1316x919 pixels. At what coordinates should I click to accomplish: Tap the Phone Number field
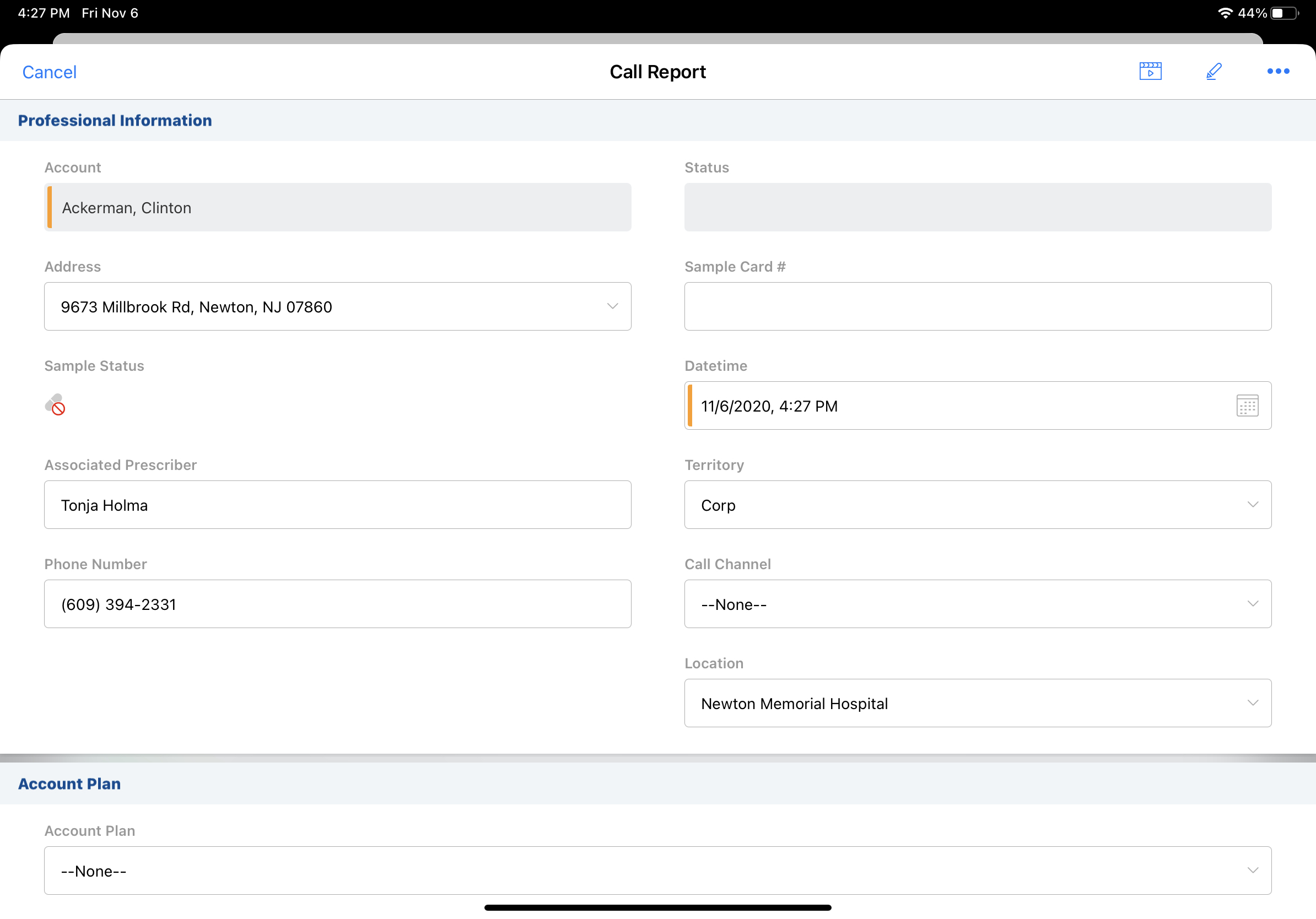coord(338,604)
